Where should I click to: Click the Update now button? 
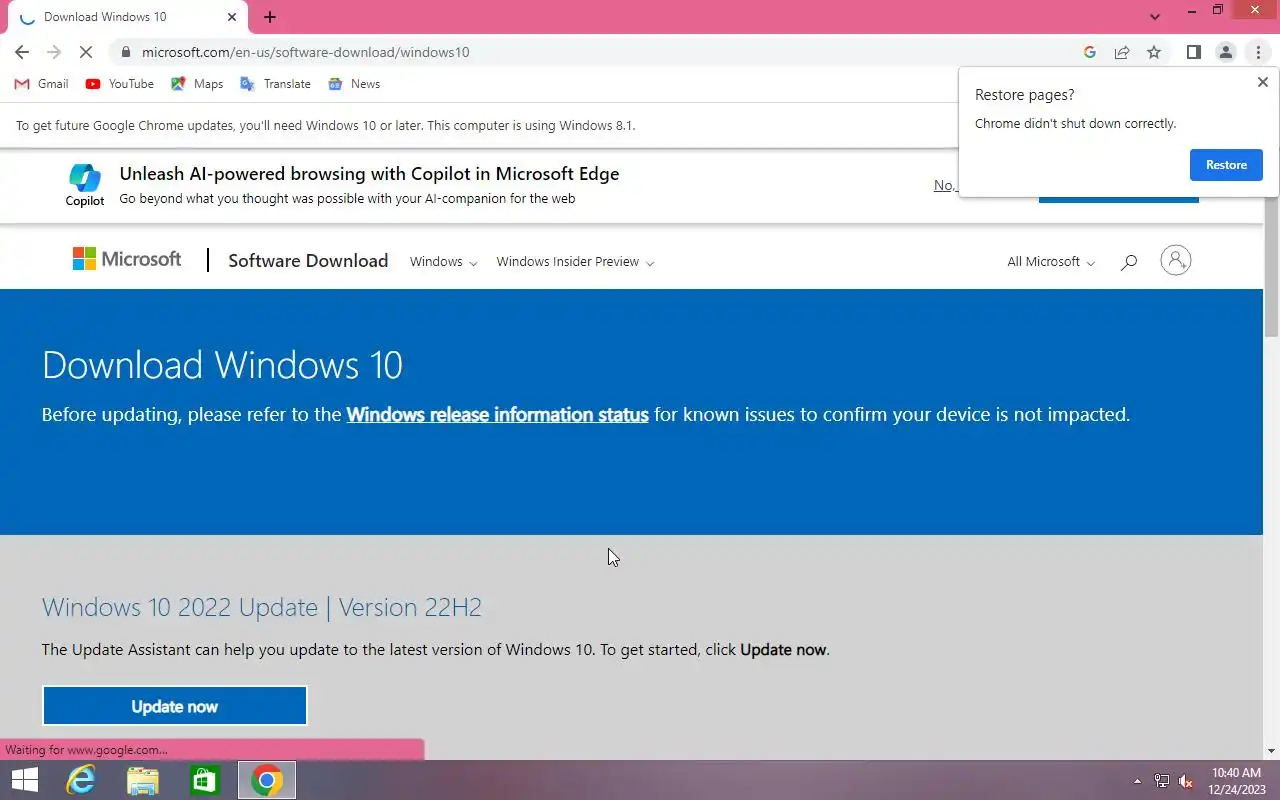tap(175, 706)
